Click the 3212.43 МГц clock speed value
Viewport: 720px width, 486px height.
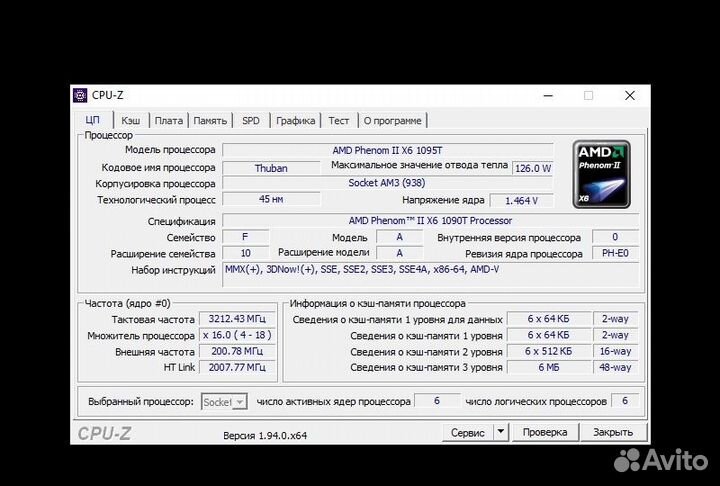click(237, 319)
